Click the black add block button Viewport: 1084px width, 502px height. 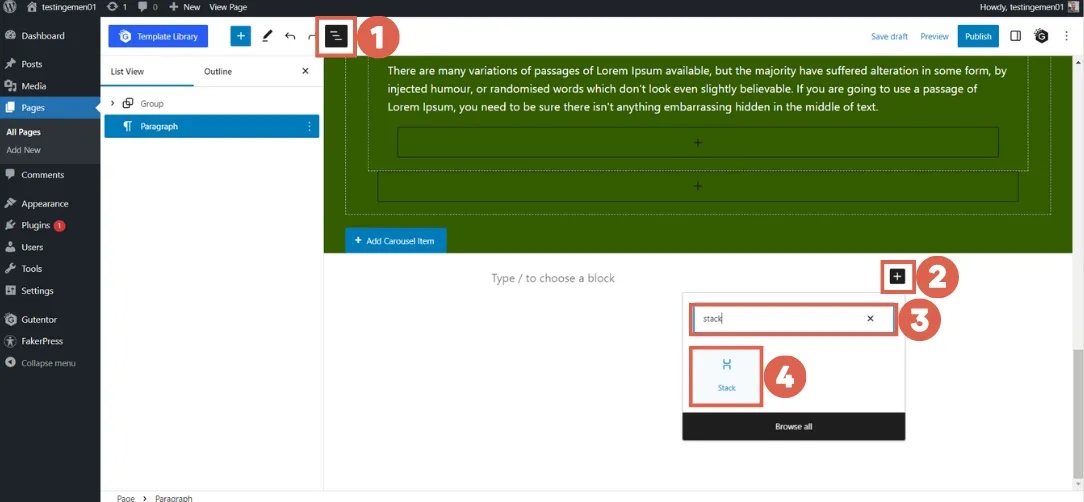[897, 277]
